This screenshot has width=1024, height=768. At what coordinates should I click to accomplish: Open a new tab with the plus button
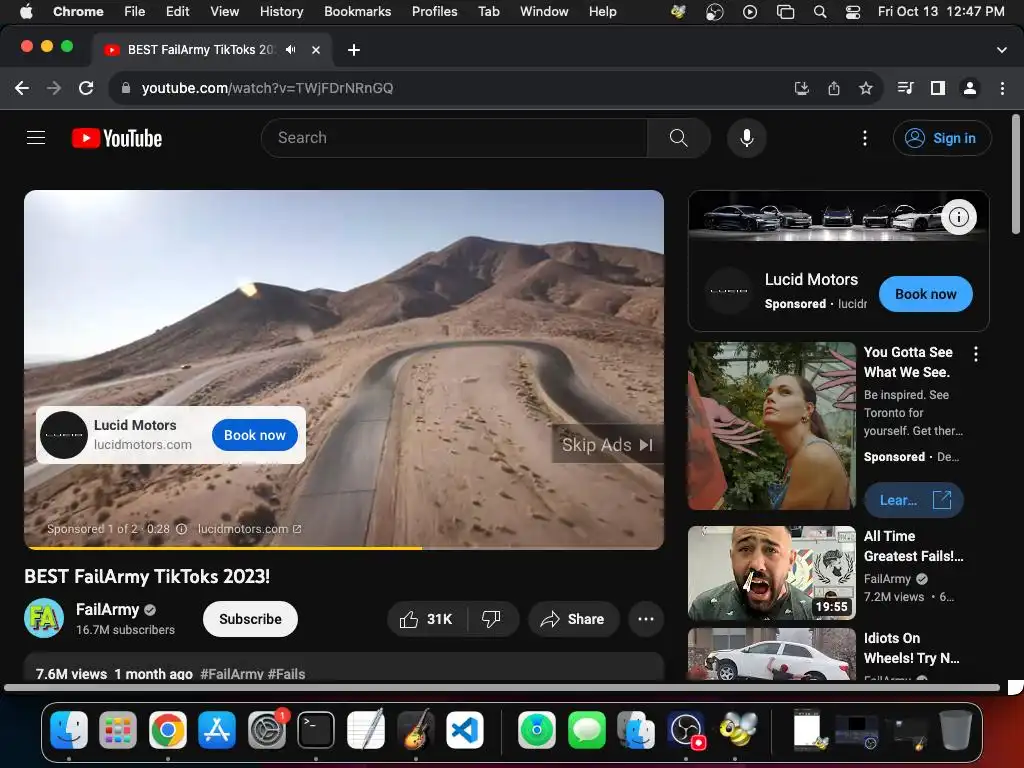click(353, 50)
